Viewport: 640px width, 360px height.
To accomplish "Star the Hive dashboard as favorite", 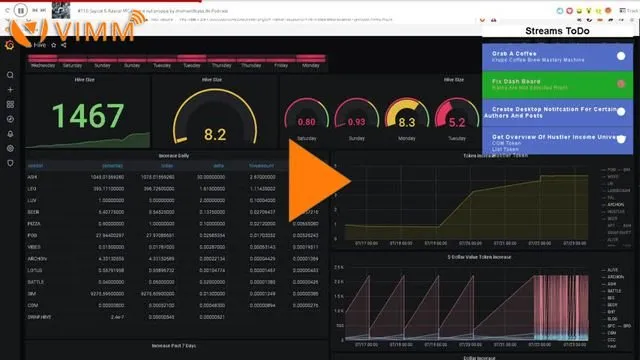I will coord(53,45).
